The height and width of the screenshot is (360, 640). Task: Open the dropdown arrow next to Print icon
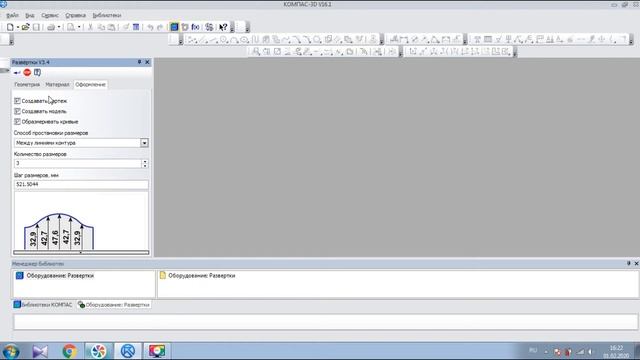click(59, 27)
